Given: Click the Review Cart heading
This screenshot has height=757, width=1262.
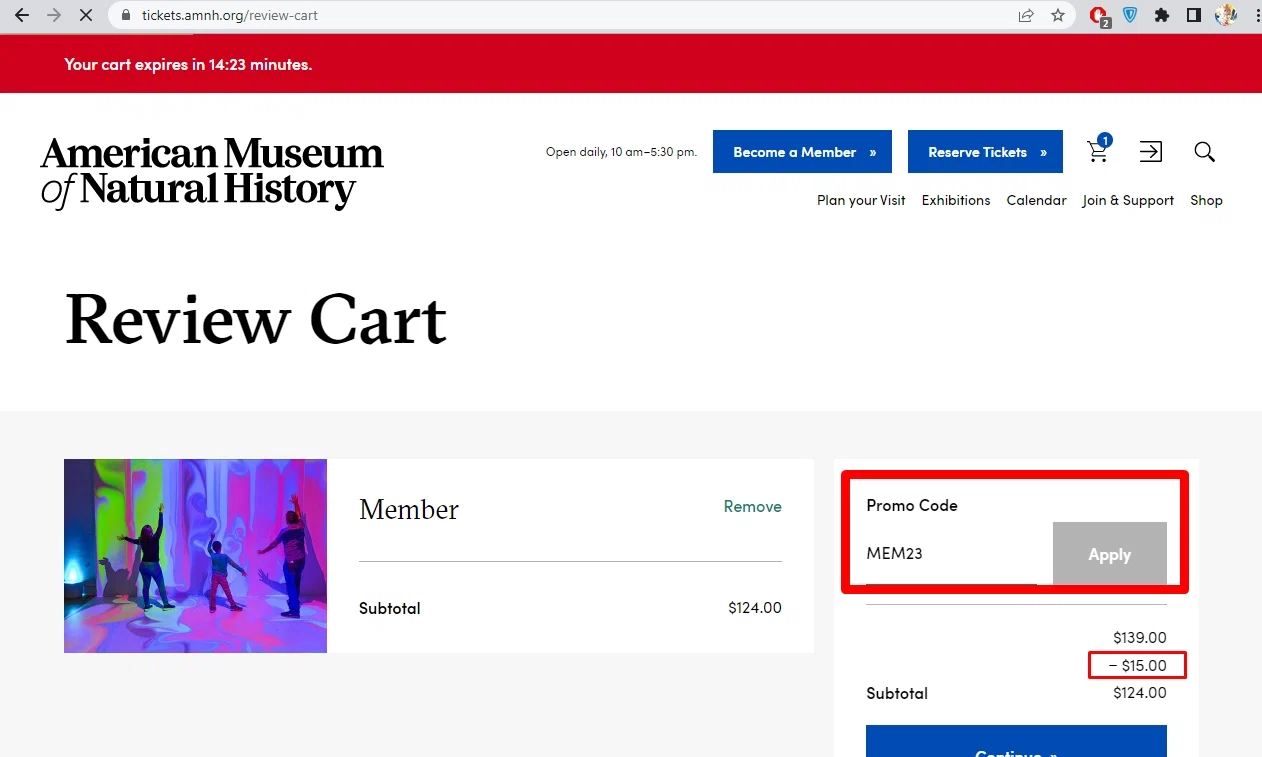Looking at the screenshot, I should tap(256, 319).
